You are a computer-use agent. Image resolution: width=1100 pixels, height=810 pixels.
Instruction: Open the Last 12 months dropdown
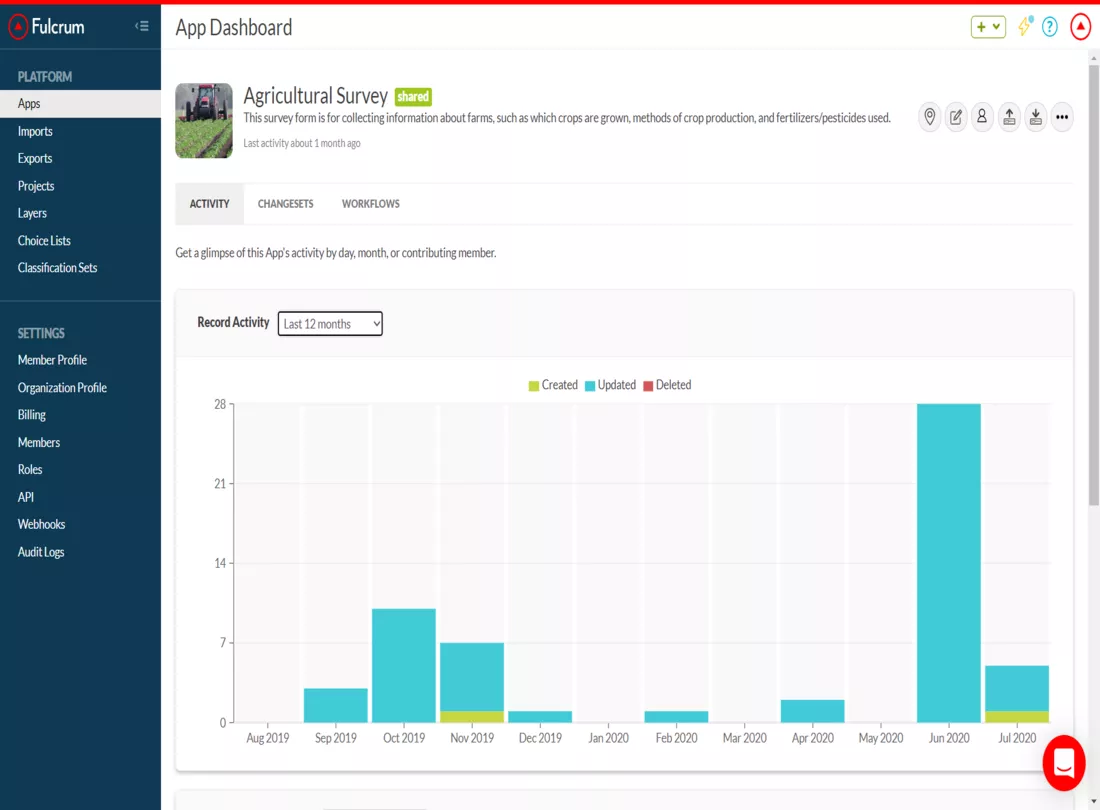click(330, 323)
